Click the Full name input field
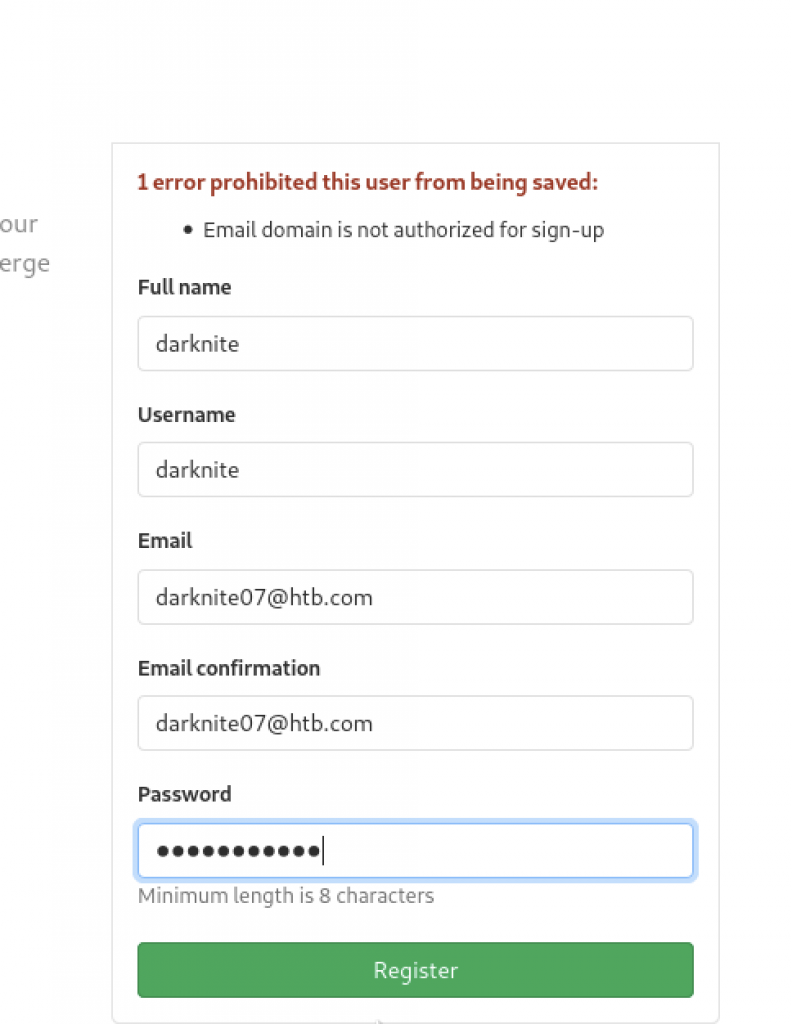 (415, 344)
